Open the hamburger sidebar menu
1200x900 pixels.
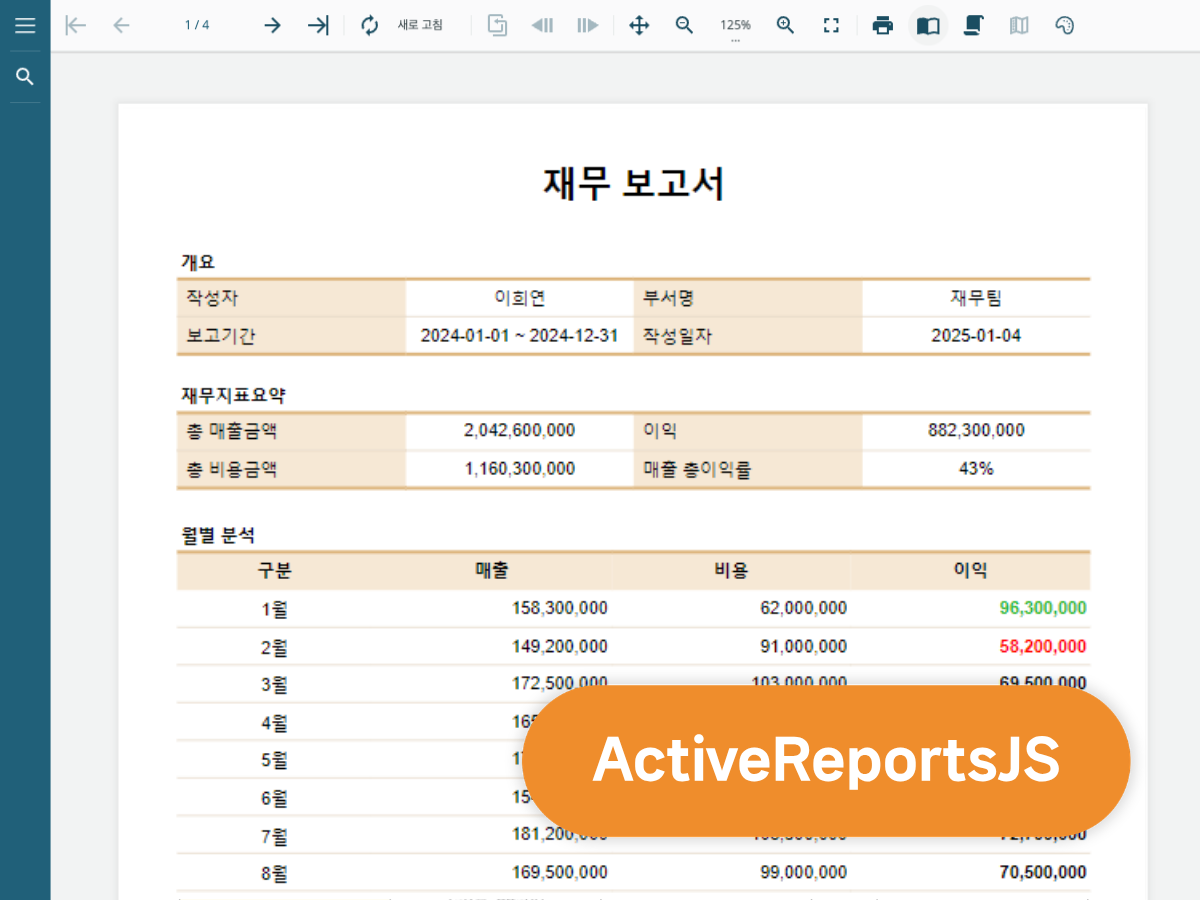coord(25,25)
